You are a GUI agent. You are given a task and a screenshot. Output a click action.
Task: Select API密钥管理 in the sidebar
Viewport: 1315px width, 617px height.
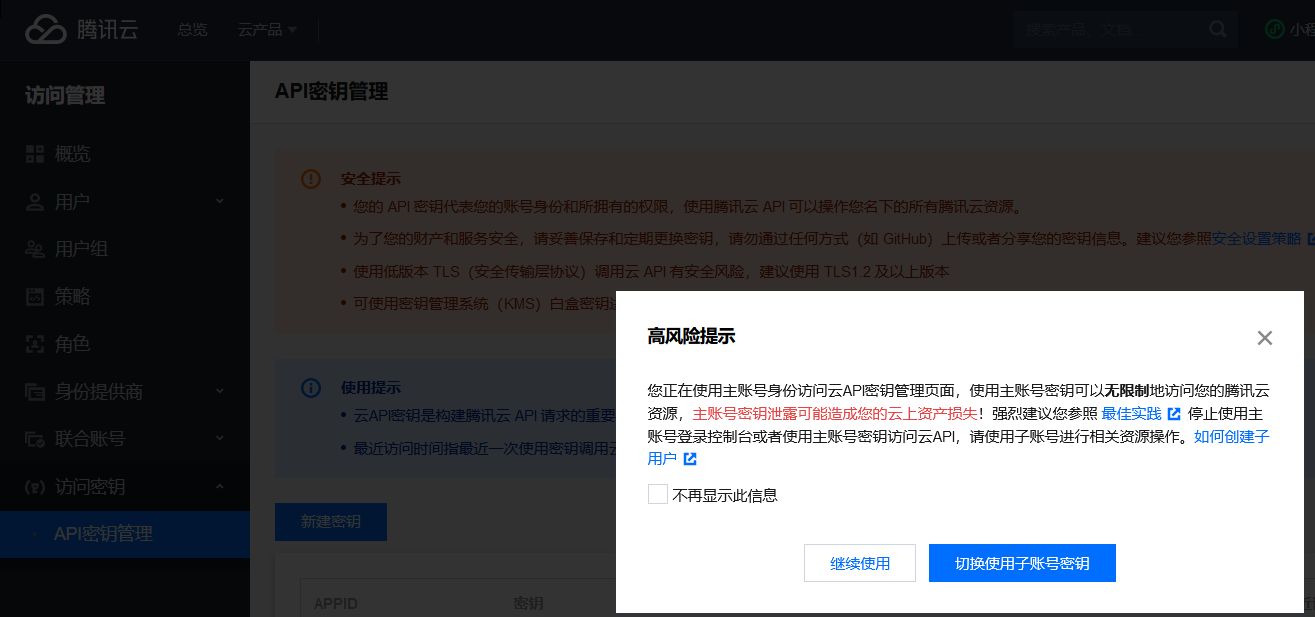[125, 534]
